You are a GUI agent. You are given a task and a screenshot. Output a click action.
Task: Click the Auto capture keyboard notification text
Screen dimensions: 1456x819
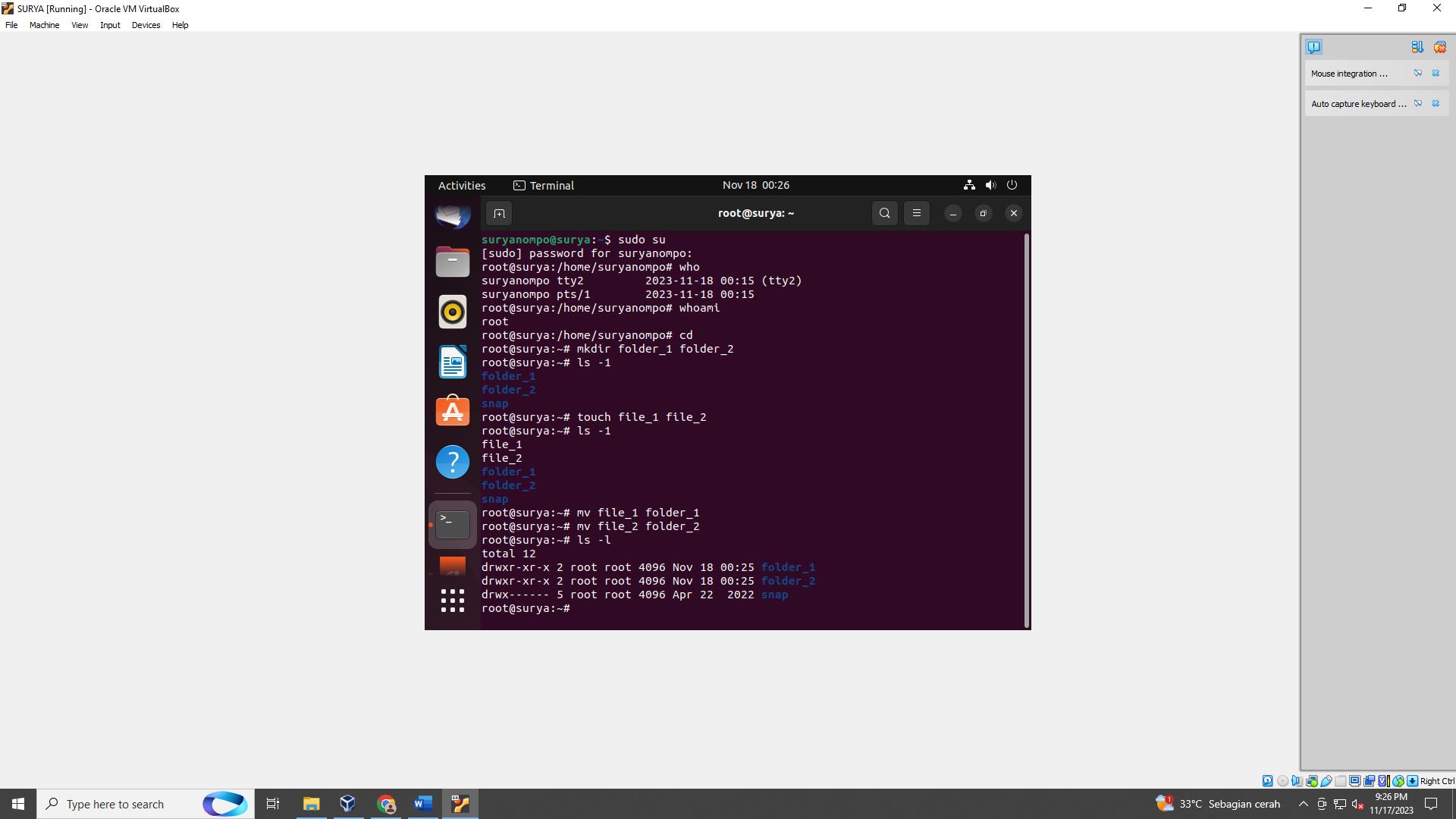click(x=1358, y=104)
